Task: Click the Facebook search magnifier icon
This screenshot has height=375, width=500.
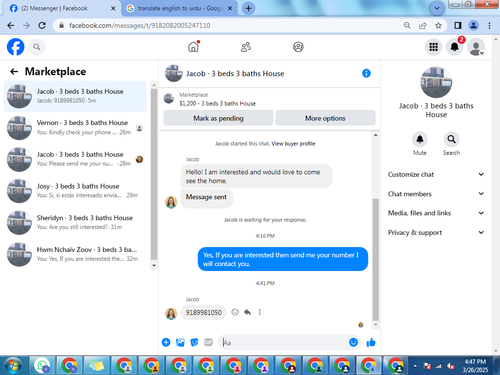Action: point(37,47)
